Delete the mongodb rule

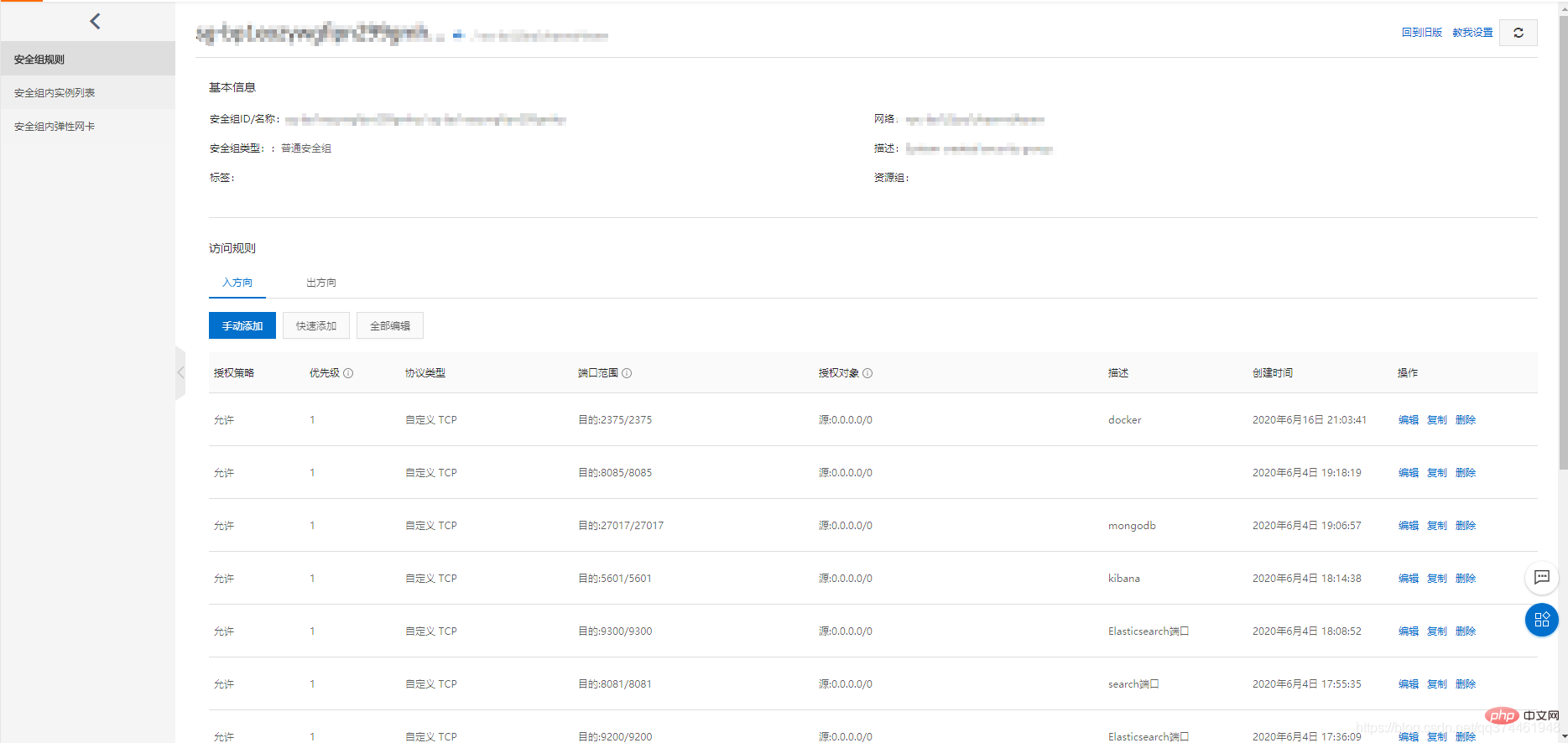pos(1466,526)
